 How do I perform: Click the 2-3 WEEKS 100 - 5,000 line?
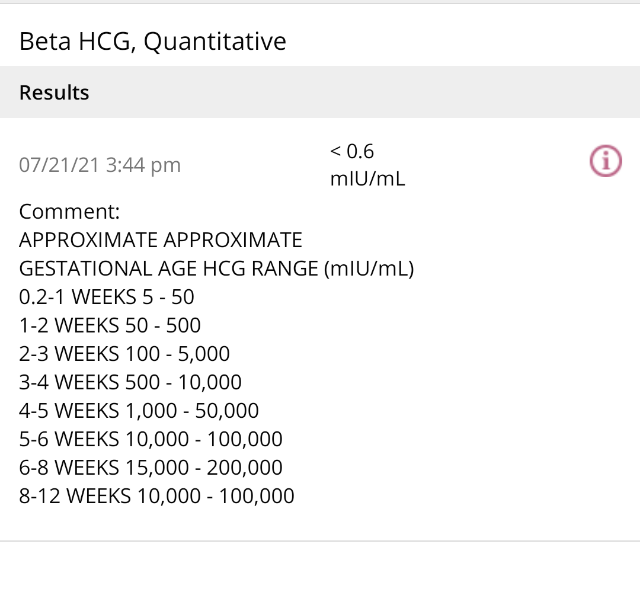coord(124,354)
